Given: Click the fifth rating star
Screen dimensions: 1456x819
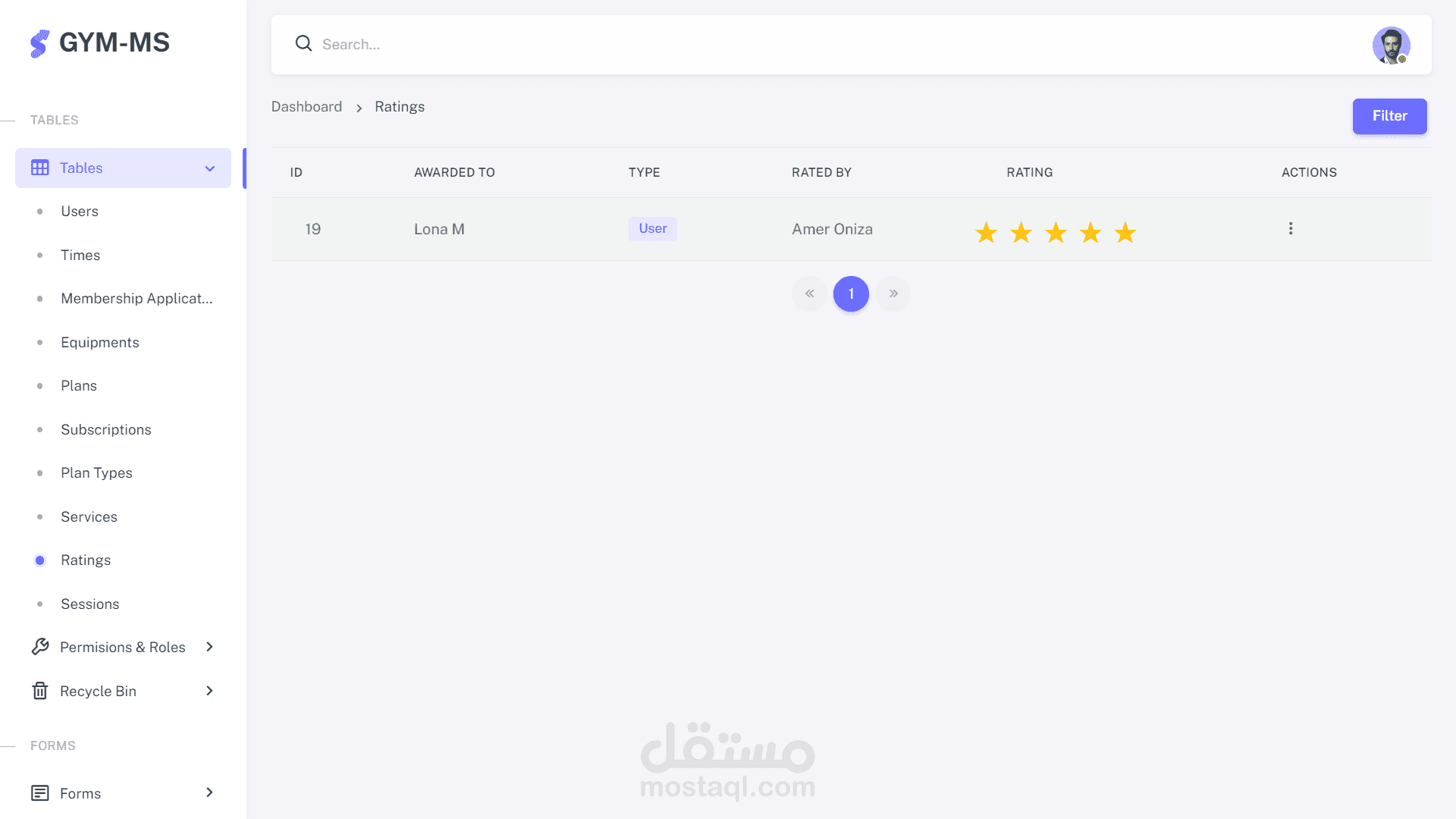Looking at the screenshot, I should 1125,232.
